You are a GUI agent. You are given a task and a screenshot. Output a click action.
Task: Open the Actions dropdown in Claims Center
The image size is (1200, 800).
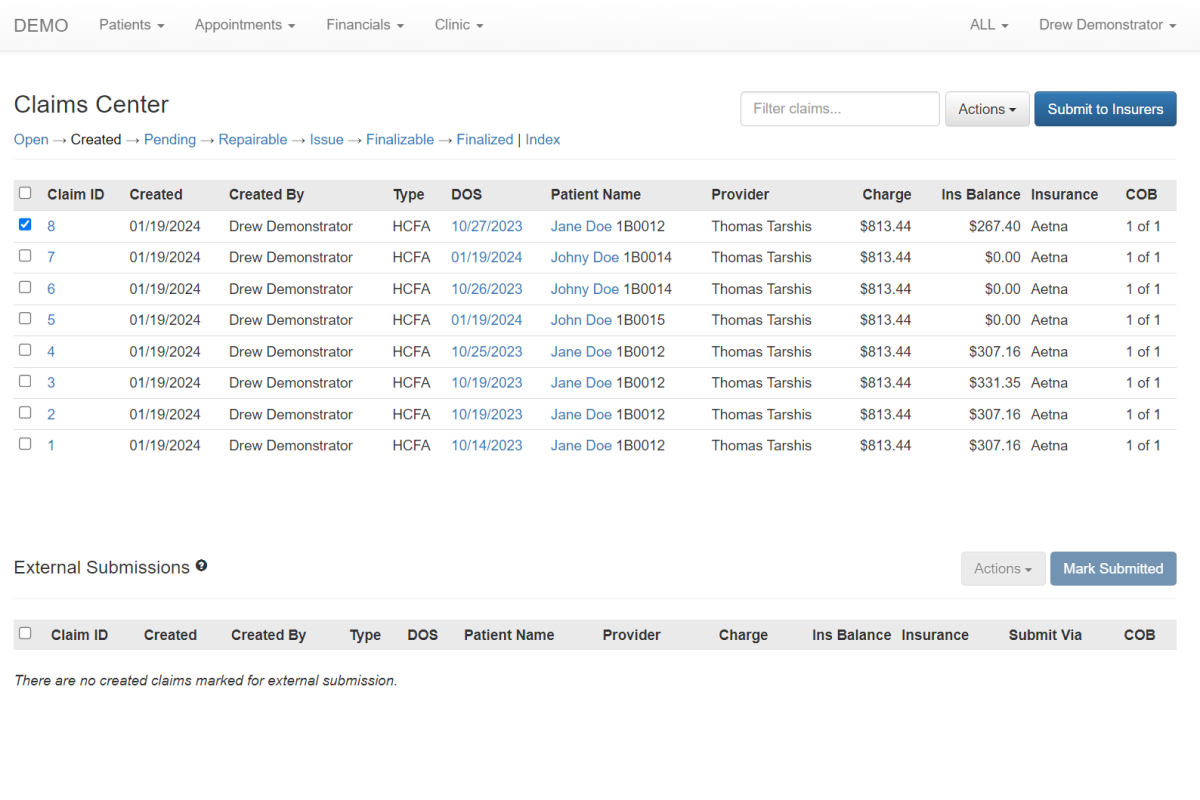[x=986, y=108]
